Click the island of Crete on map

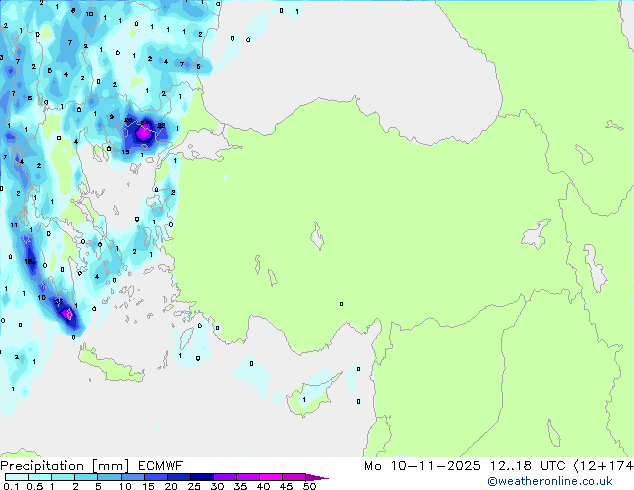point(110,365)
